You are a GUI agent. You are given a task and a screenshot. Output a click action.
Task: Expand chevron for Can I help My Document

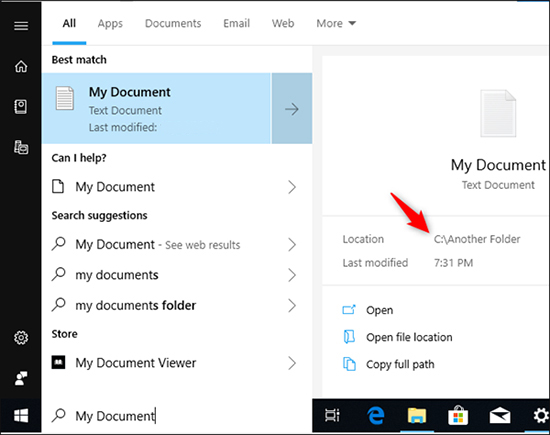pyautogui.click(x=292, y=187)
